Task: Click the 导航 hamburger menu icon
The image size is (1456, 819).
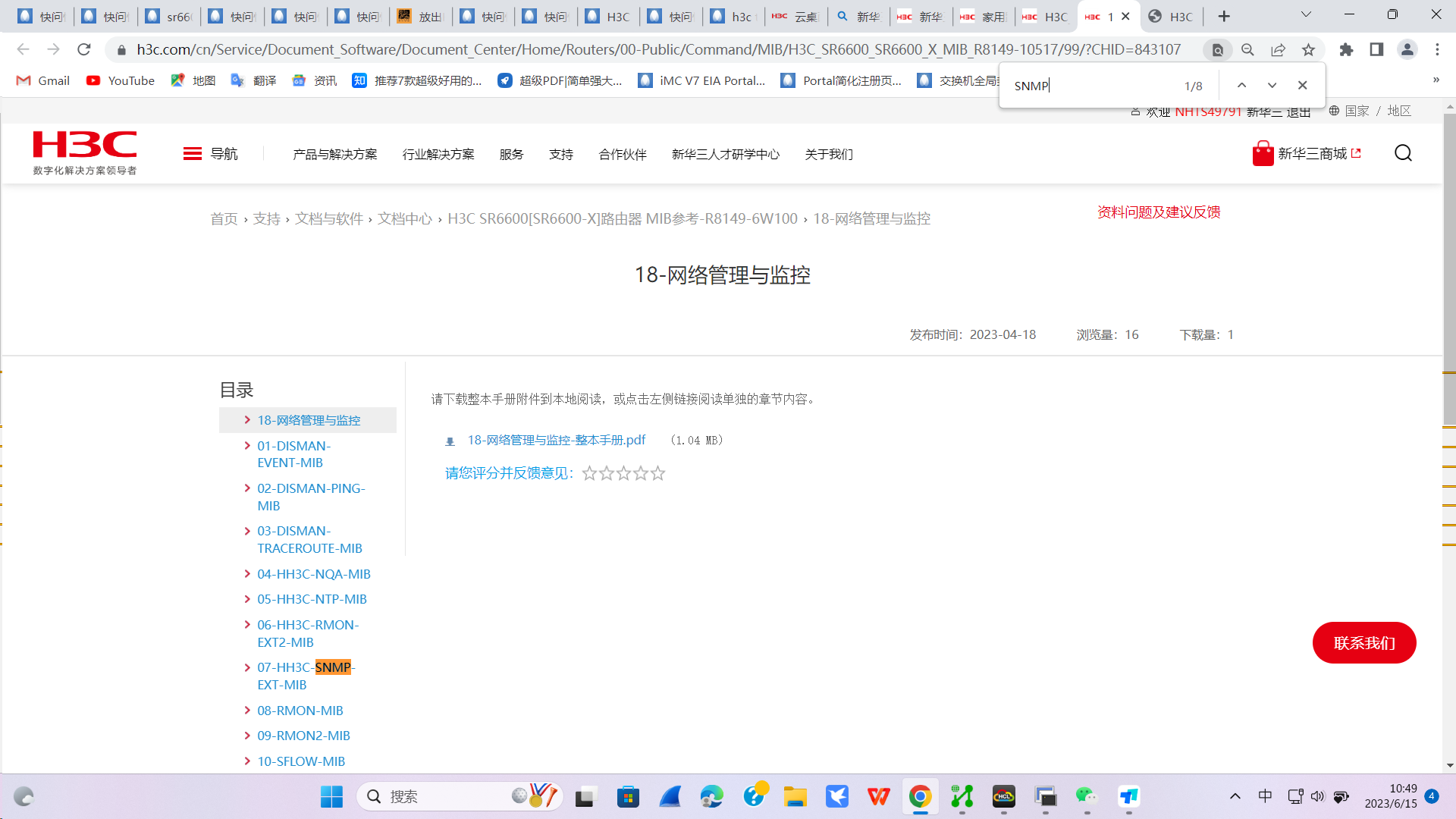Action: click(192, 154)
